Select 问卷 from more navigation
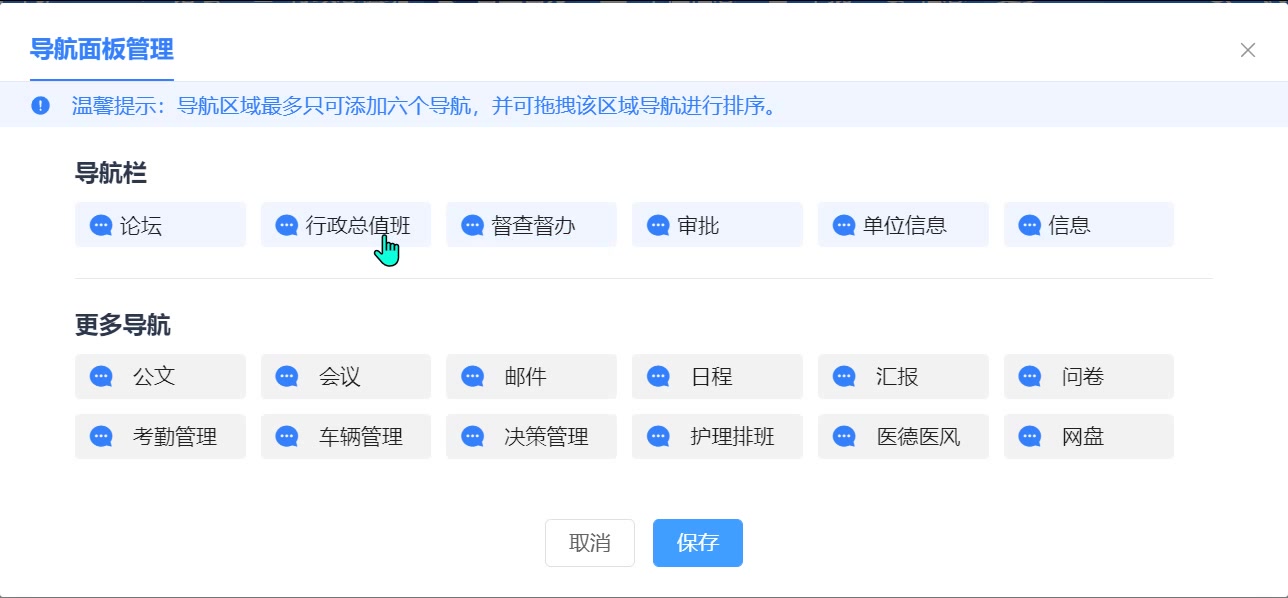Viewport: 1288px width, 598px height. click(1088, 377)
